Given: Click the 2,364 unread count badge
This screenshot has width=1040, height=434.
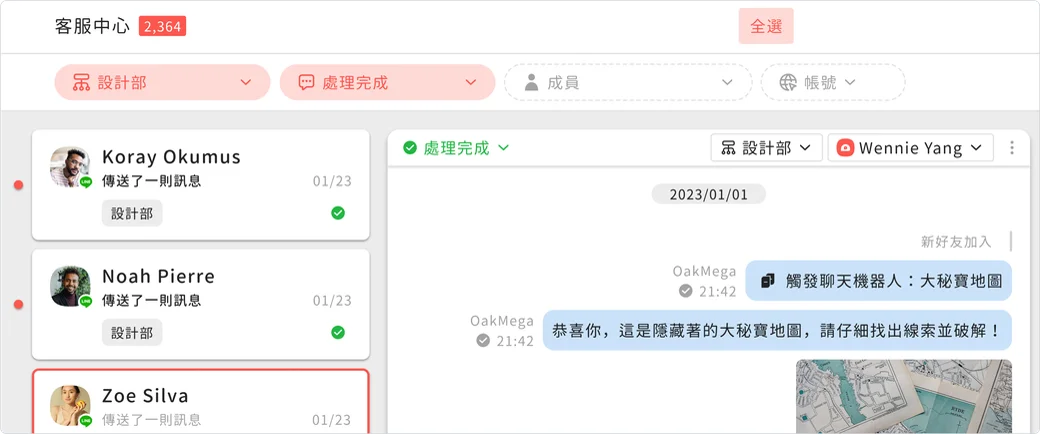Looking at the screenshot, I should [x=162, y=27].
